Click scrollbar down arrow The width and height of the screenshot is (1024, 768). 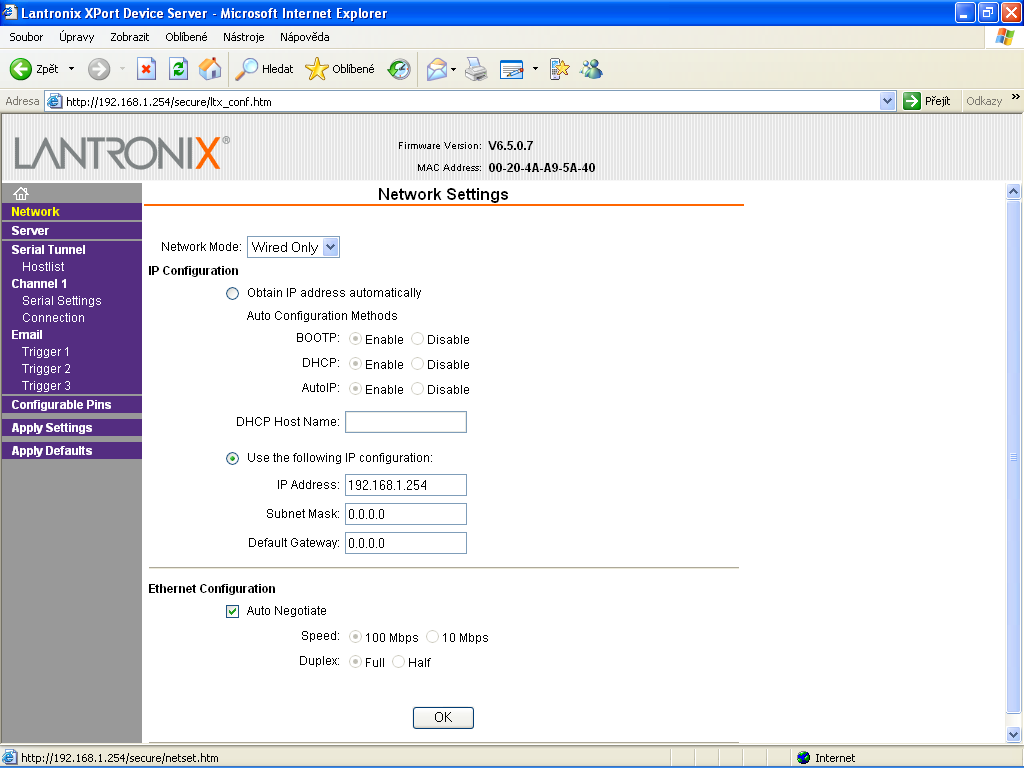pos(1014,734)
